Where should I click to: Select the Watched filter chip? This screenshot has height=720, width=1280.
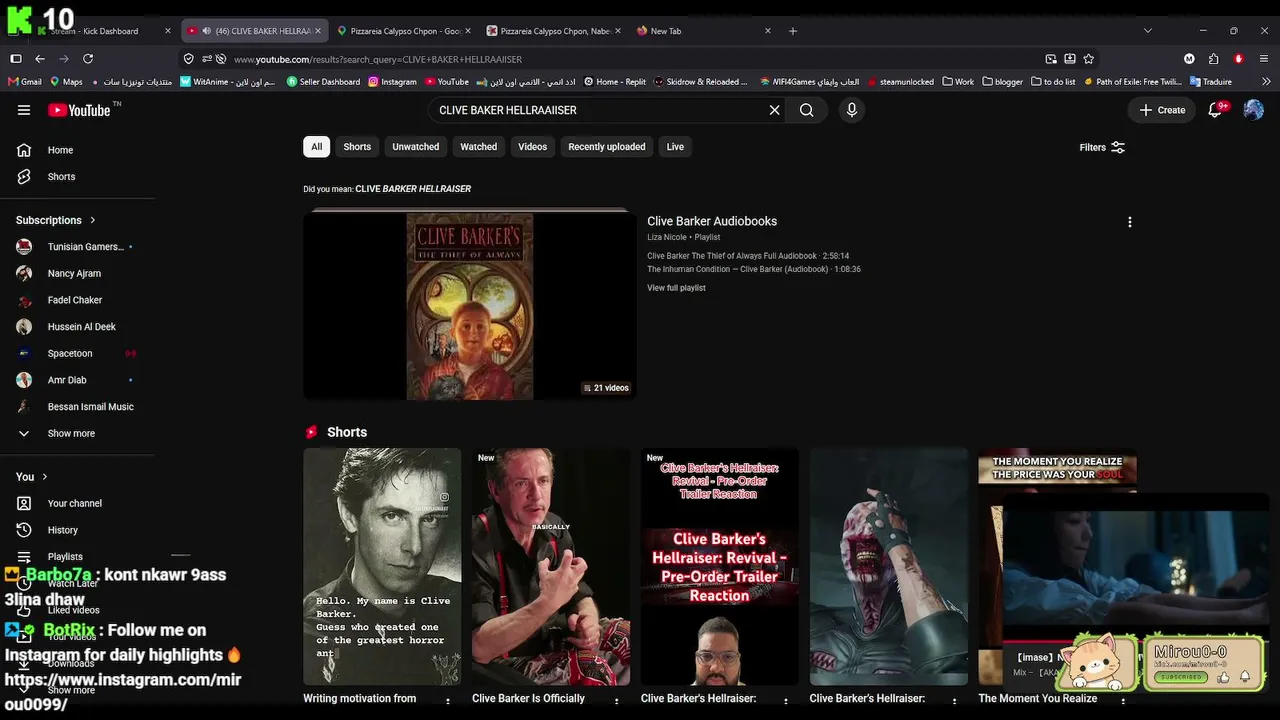pyautogui.click(x=478, y=147)
